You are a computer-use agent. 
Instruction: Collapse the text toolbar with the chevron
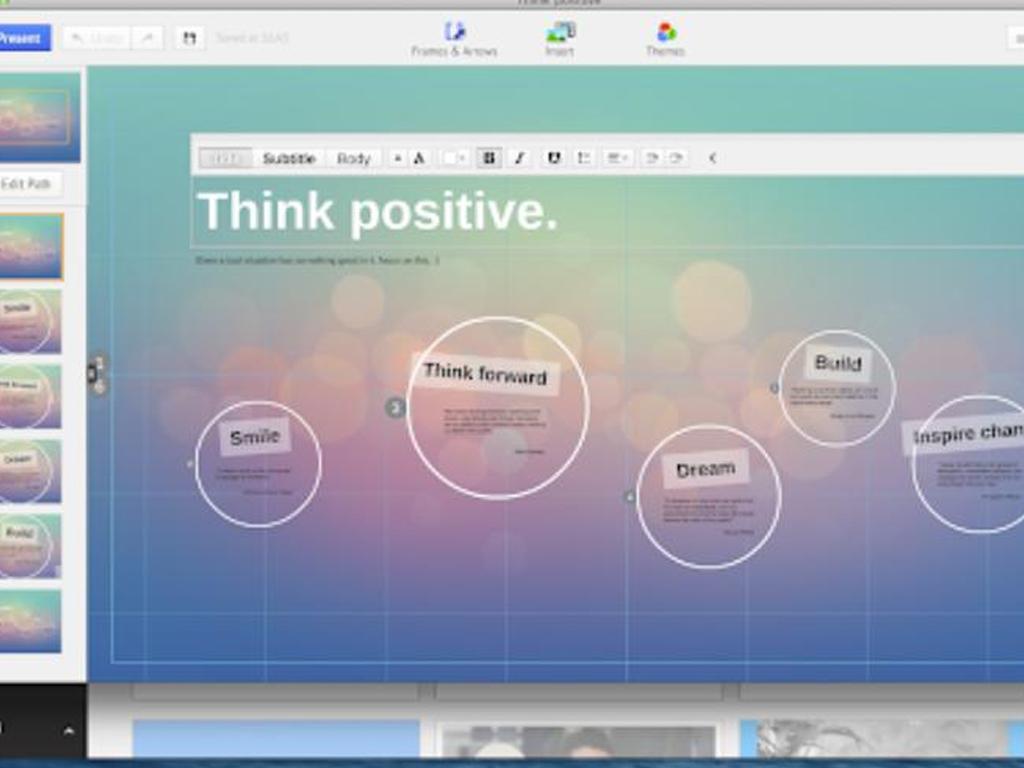coord(712,158)
